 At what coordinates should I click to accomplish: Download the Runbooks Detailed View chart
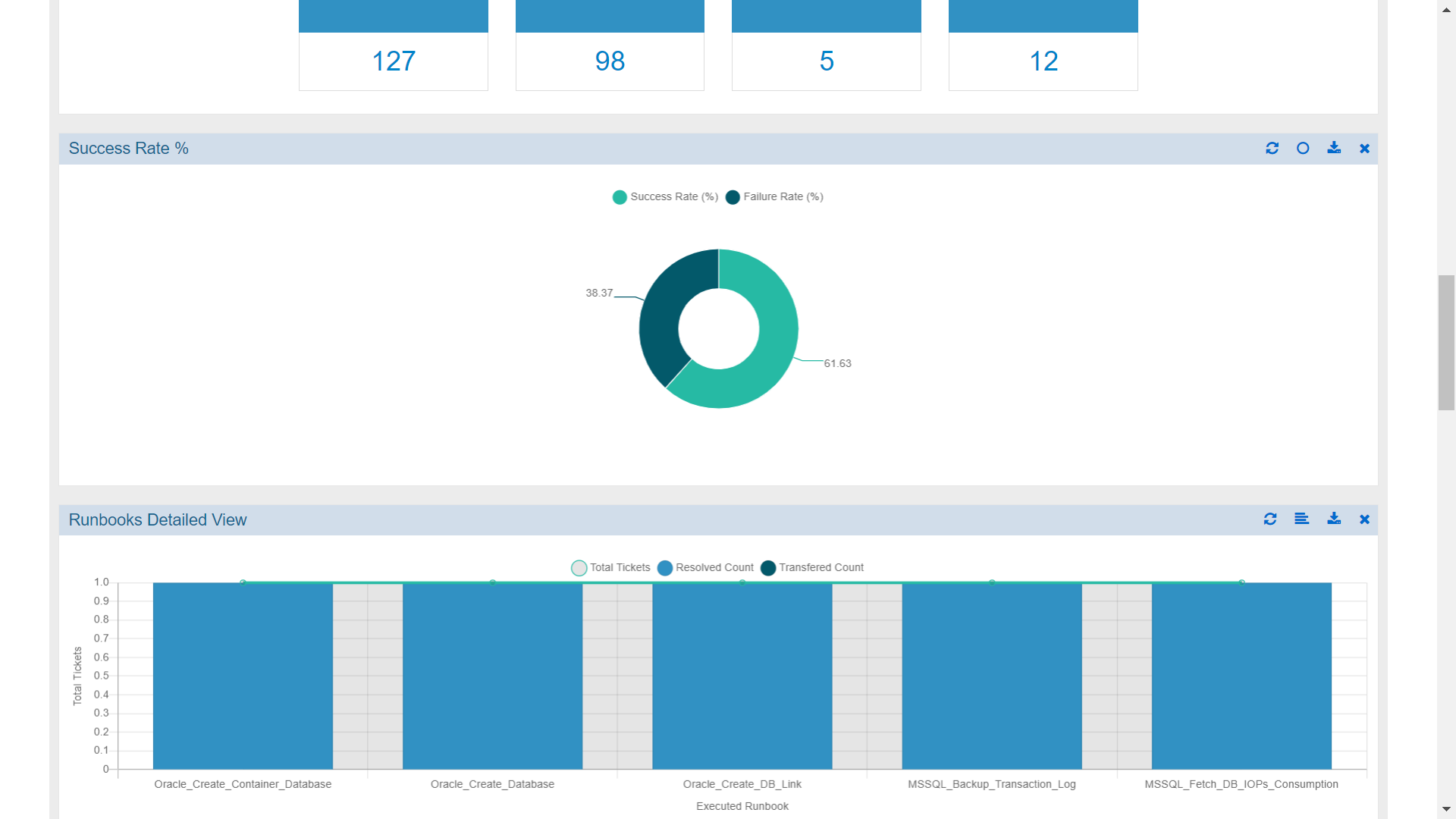tap(1334, 519)
